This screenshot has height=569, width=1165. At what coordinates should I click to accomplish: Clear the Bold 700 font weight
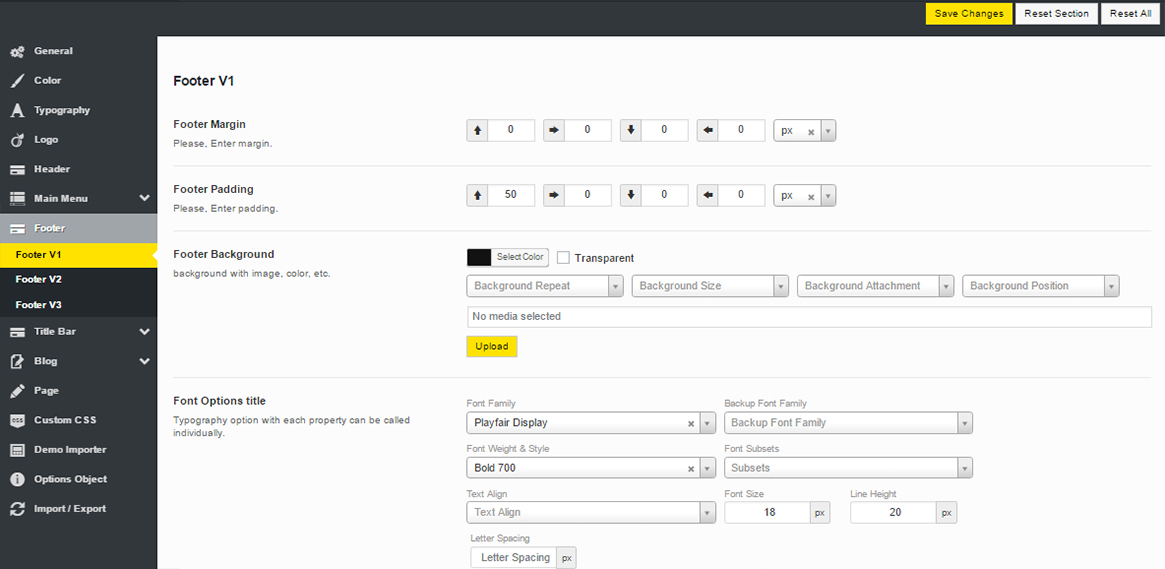point(690,468)
